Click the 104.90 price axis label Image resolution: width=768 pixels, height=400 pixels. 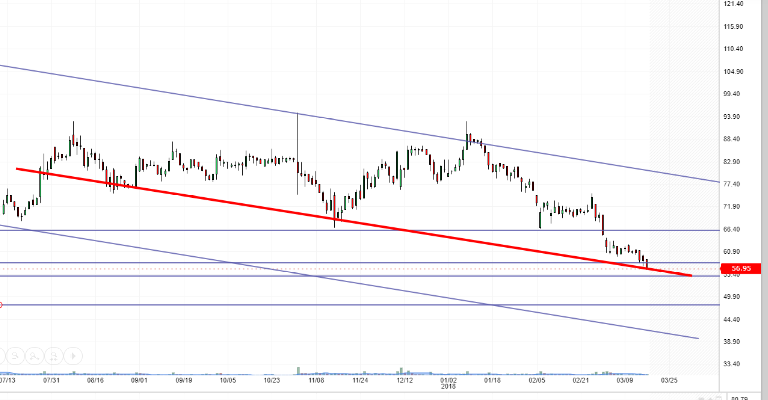[x=733, y=71]
